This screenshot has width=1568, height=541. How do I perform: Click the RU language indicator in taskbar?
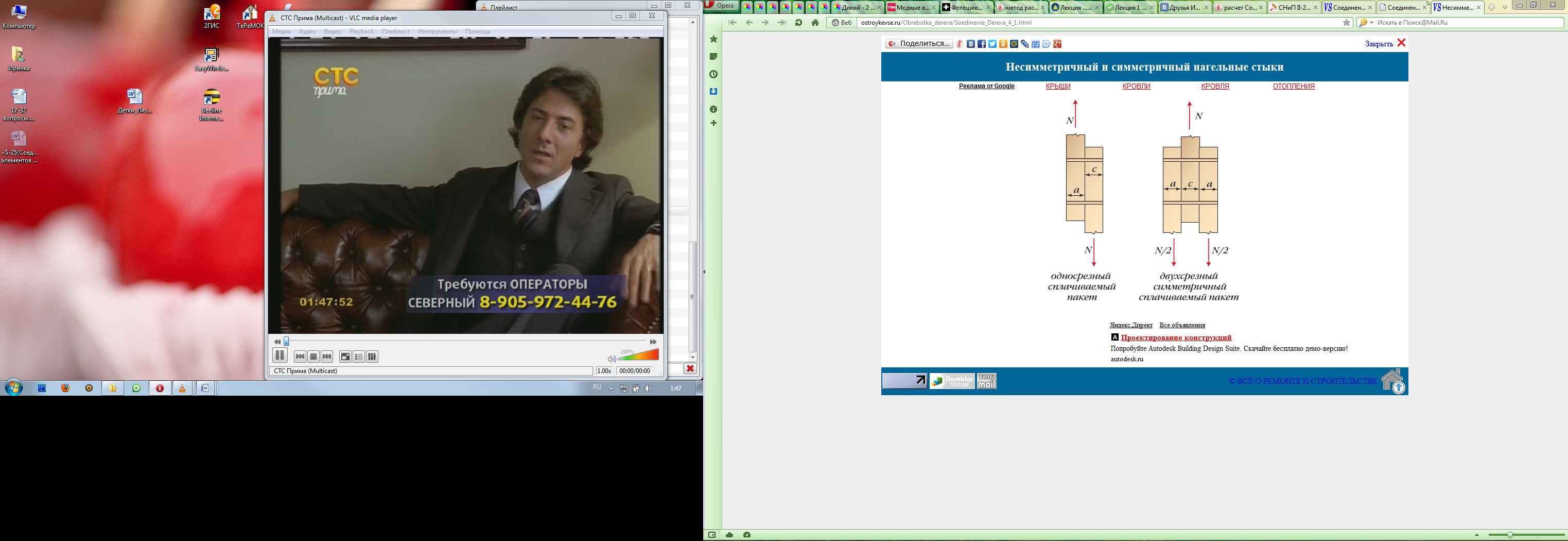point(597,387)
